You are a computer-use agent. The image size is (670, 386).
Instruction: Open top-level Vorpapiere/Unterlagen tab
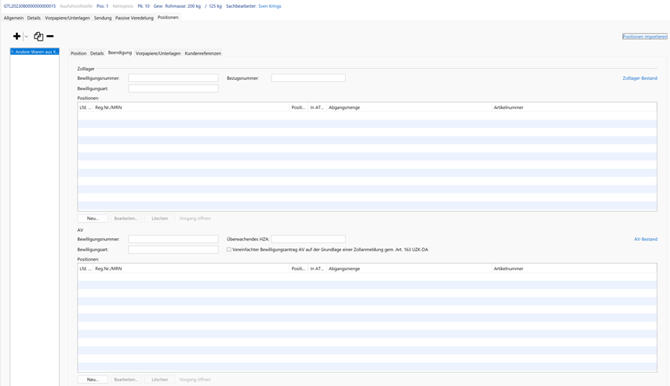68,18
